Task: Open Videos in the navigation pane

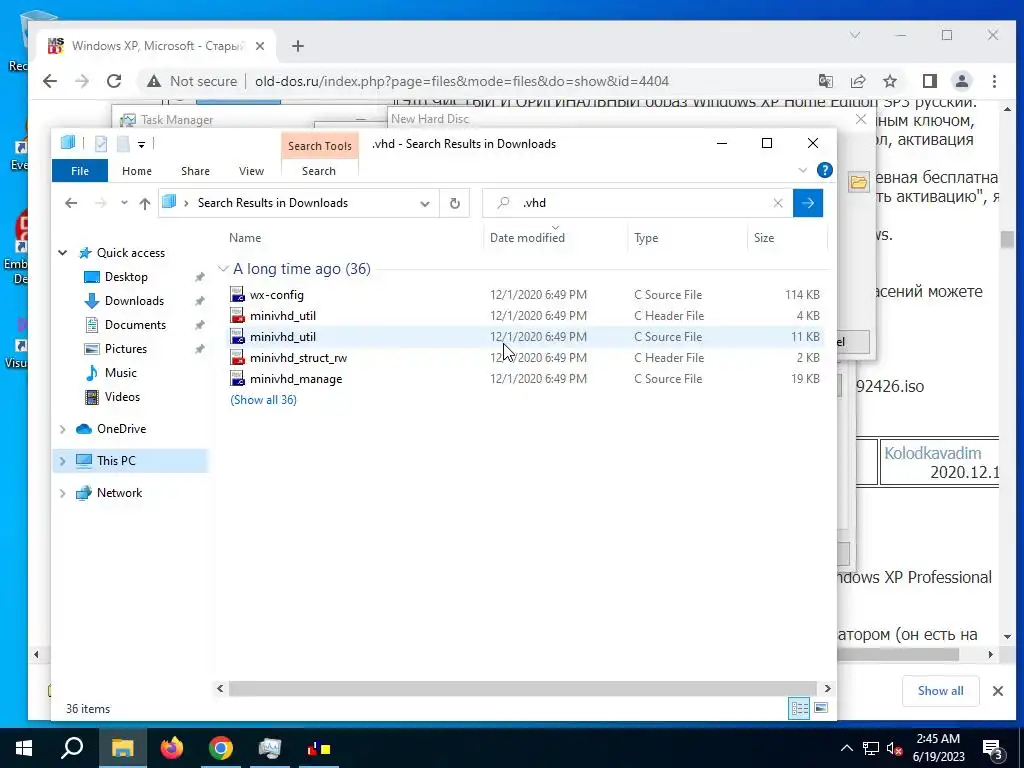Action: pos(122,397)
